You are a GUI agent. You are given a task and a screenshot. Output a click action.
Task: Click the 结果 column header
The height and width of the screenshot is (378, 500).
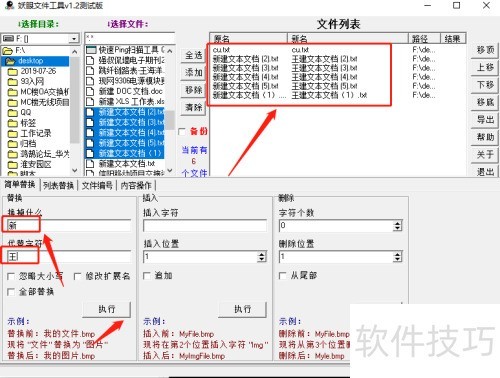pyautogui.click(x=453, y=39)
